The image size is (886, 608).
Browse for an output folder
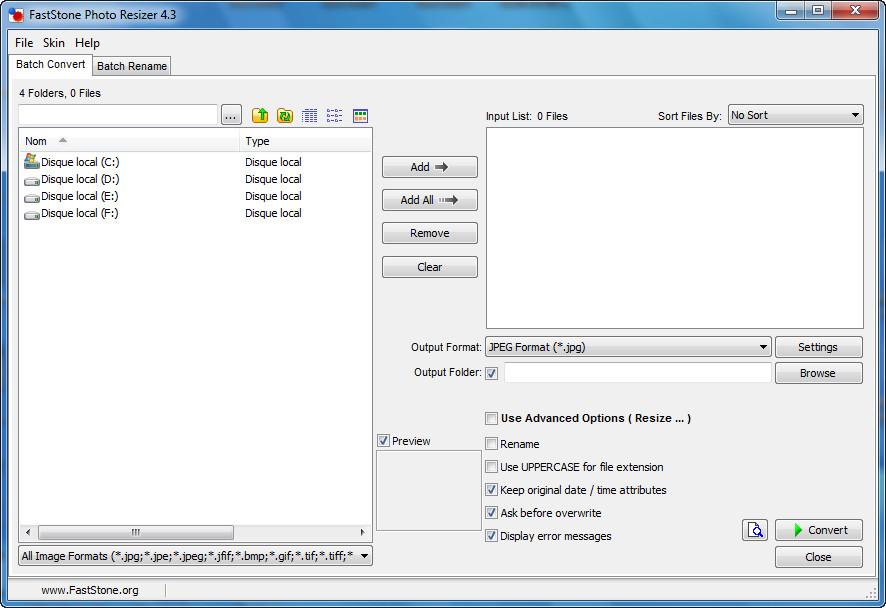(819, 373)
